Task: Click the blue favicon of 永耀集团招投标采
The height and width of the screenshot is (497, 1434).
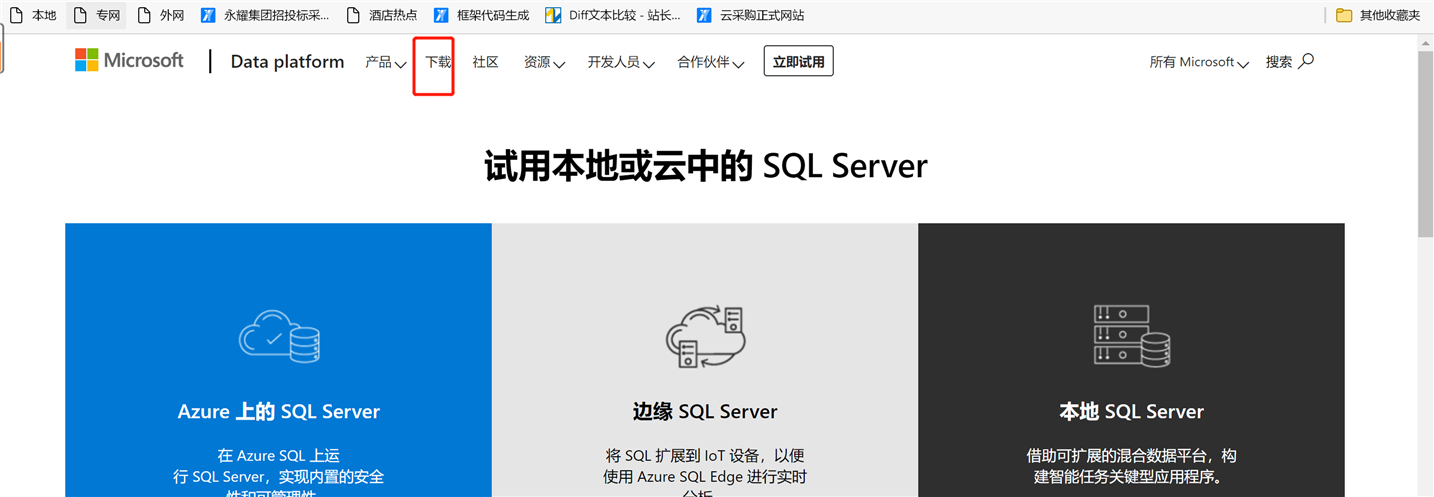Action: 208,15
